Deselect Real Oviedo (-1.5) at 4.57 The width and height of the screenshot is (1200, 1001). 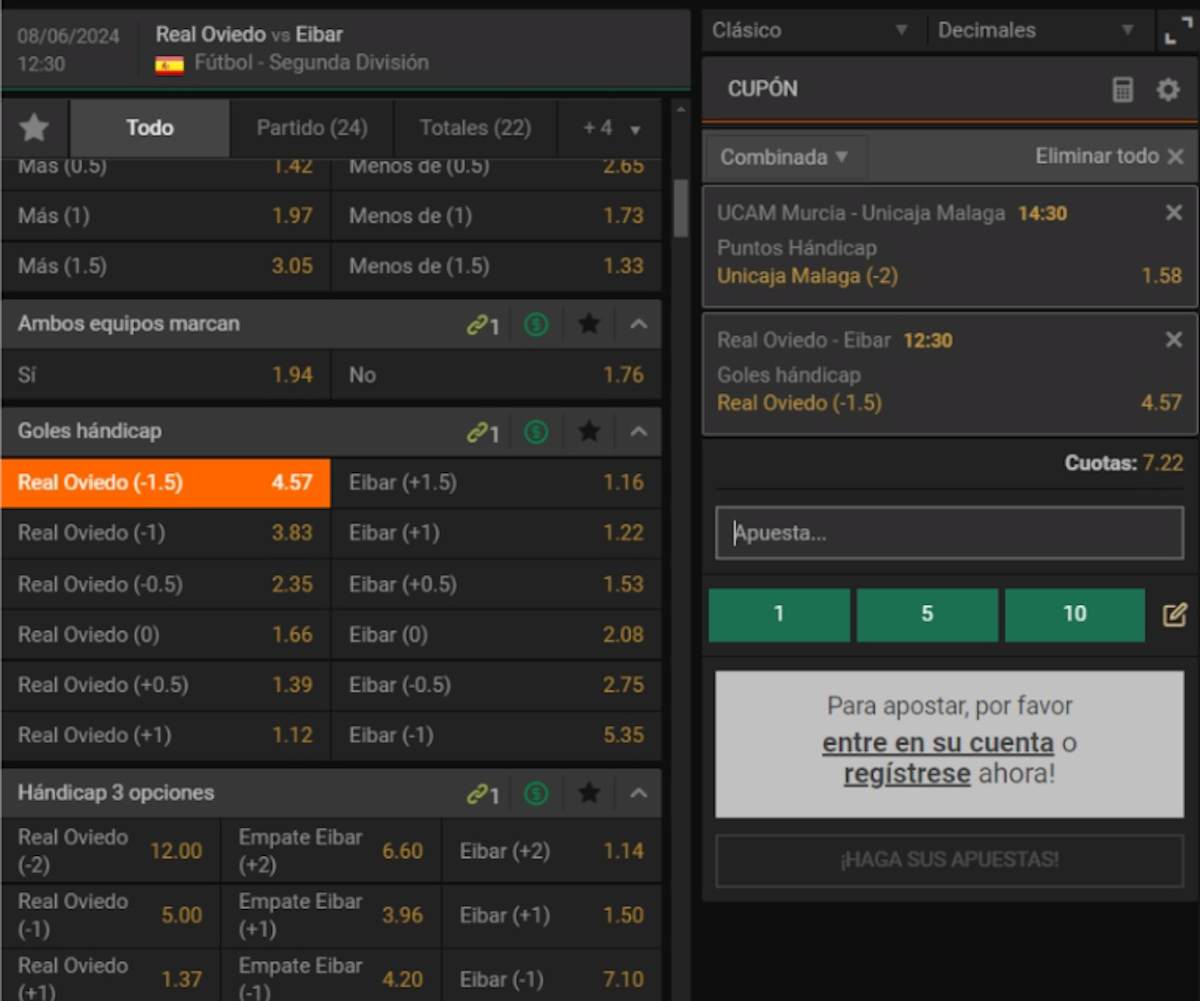[166, 483]
